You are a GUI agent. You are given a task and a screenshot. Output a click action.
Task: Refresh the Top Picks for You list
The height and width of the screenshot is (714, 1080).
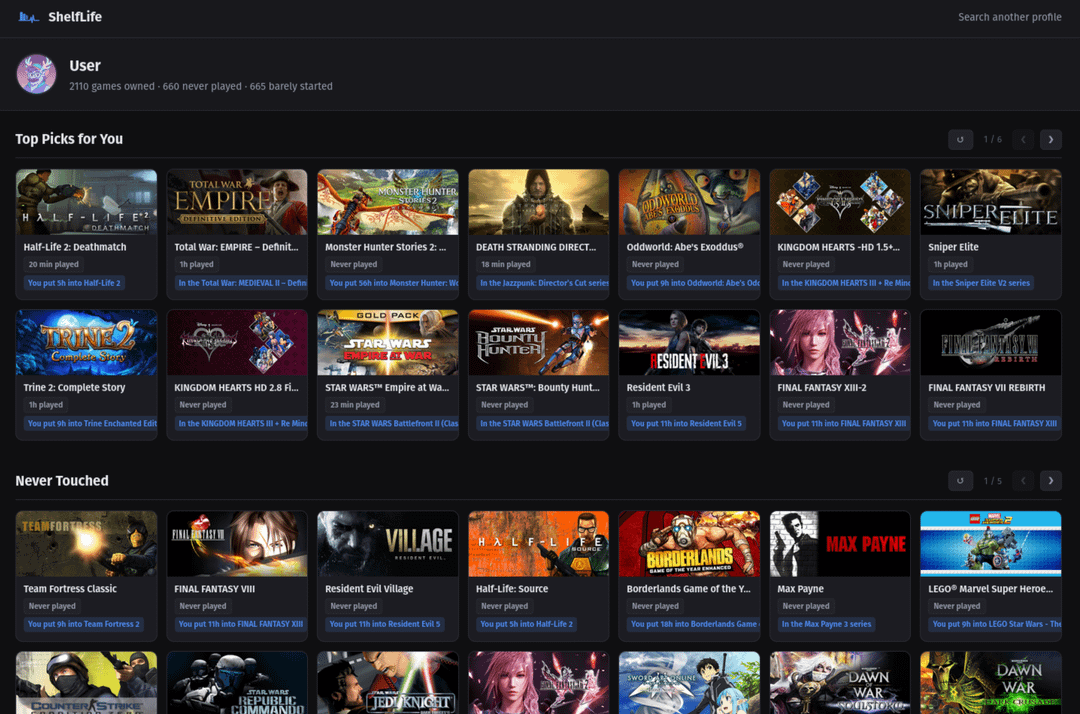click(x=960, y=139)
